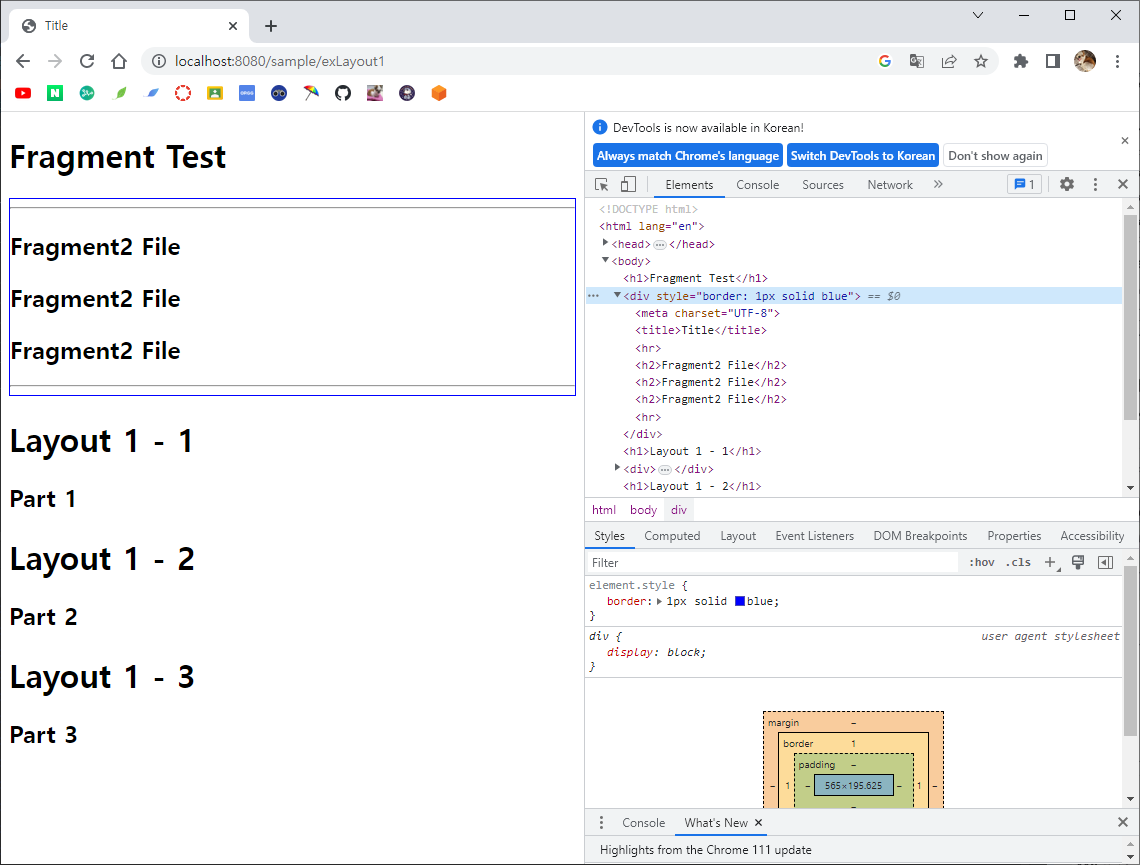This screenshot has height=865, width=1140.
Task: Open the Properties tab
Action: pyautogui.click(x=1014, y=536)
